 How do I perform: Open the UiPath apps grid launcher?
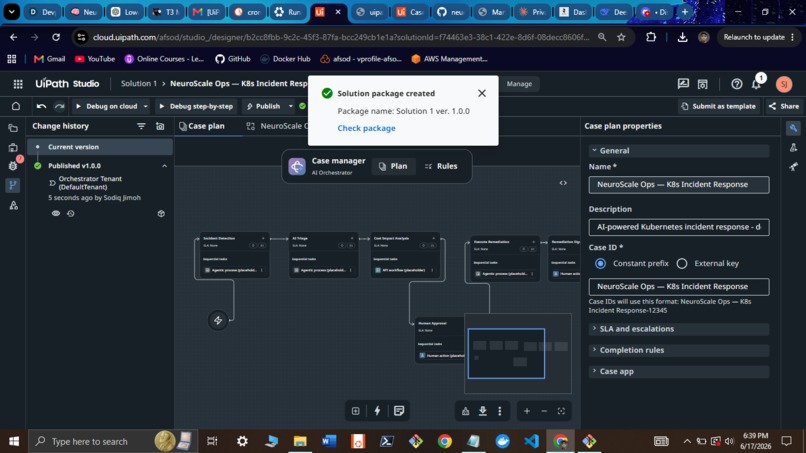point(18,84)
